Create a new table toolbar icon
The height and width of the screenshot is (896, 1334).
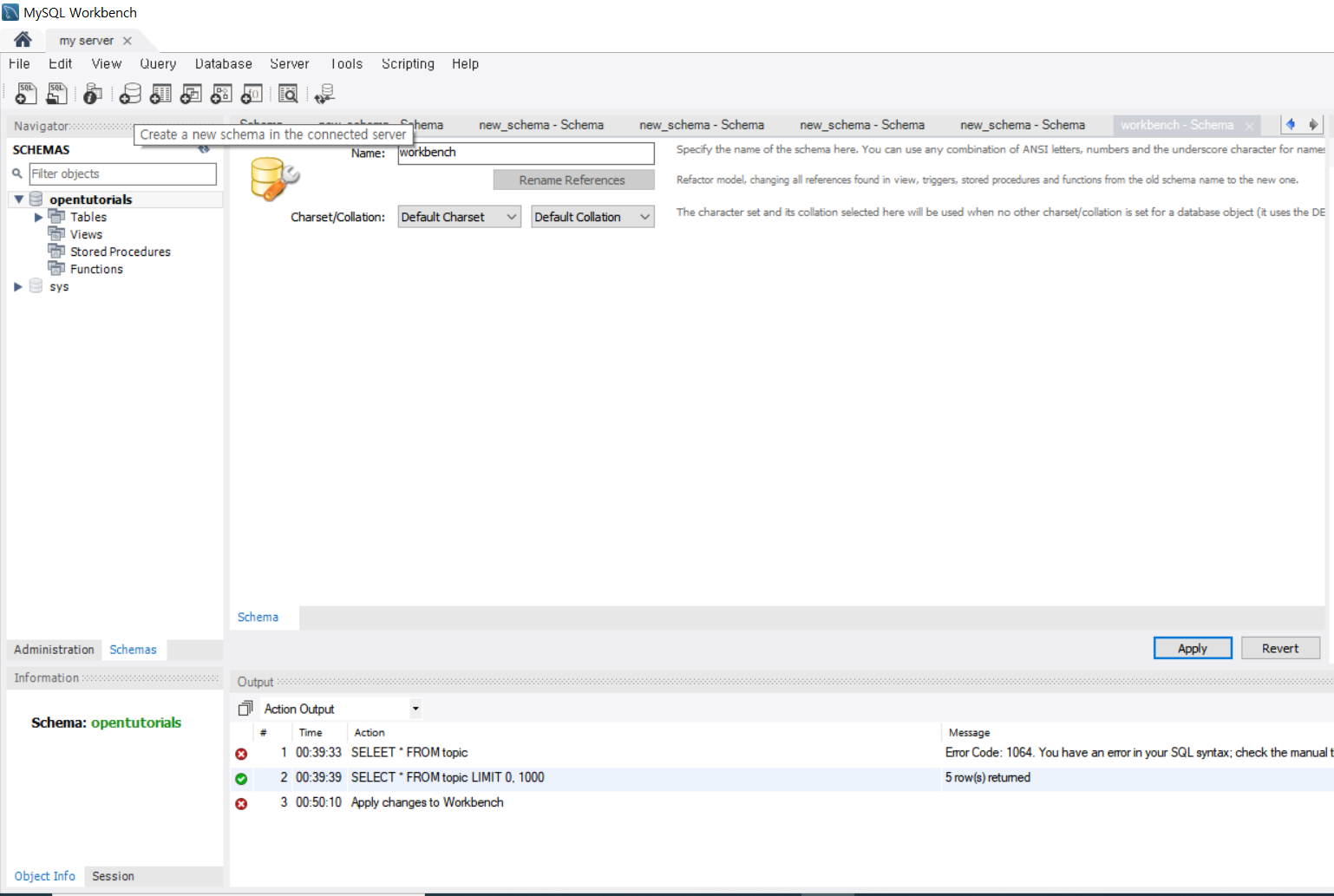tap(160, 93)
